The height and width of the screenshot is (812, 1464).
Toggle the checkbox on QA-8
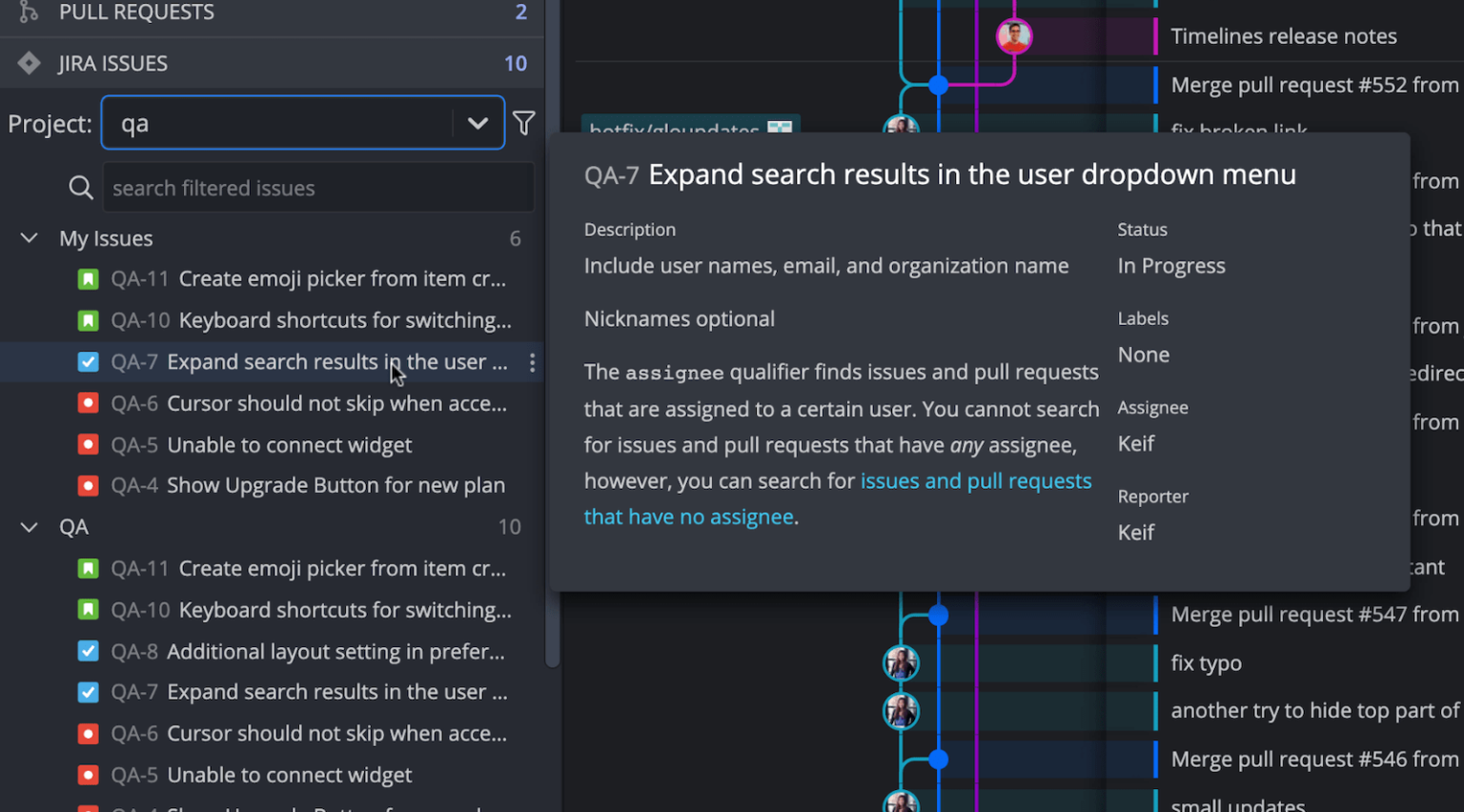tap(88, 651)
